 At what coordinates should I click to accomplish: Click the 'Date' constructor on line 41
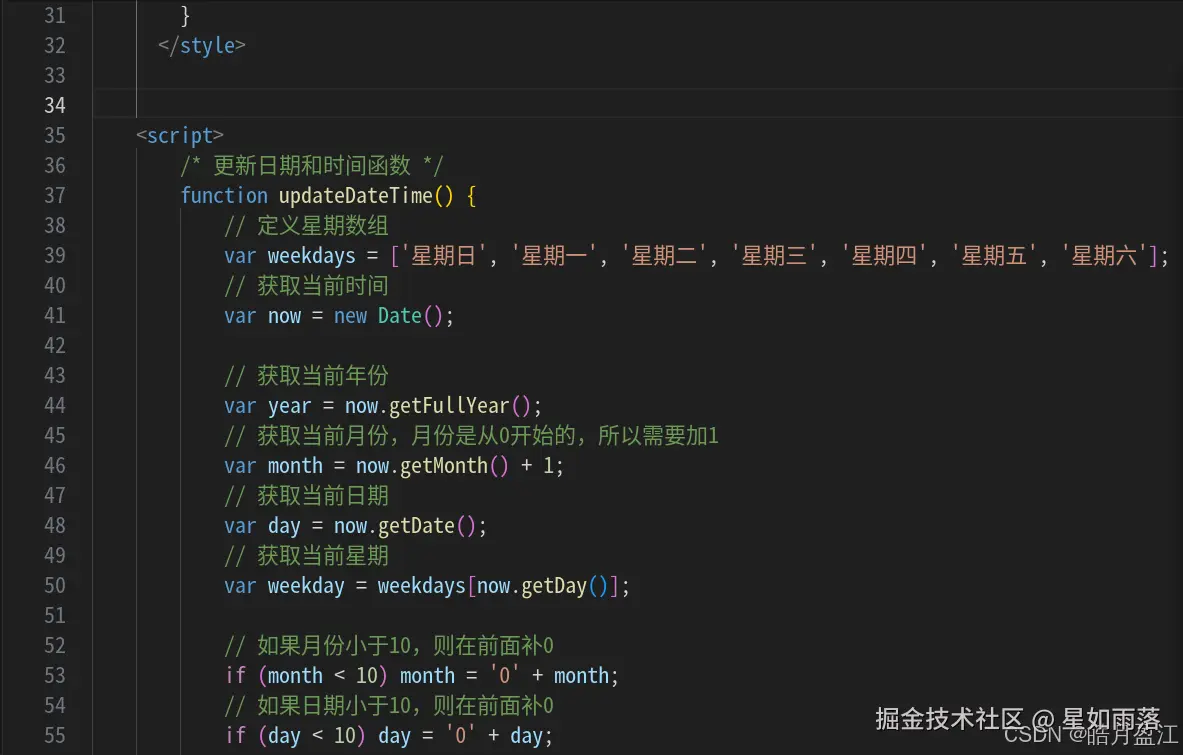point(400,315)
